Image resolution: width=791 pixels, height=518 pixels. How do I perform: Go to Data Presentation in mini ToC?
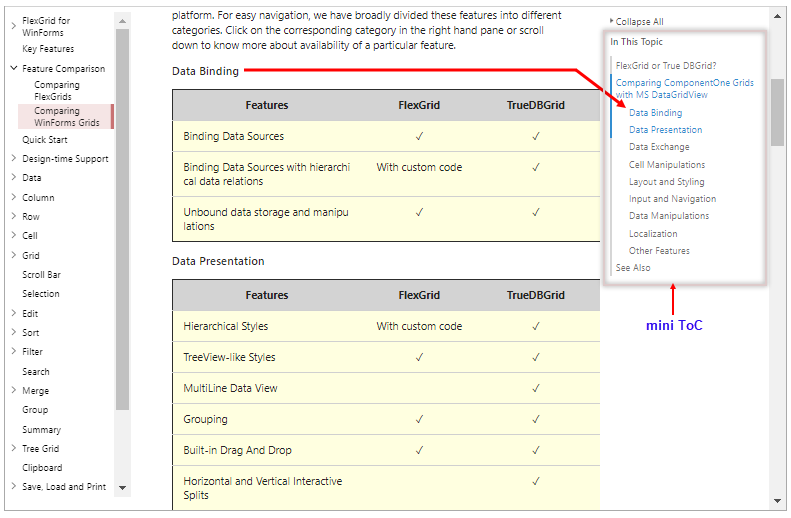click(665, 130)
